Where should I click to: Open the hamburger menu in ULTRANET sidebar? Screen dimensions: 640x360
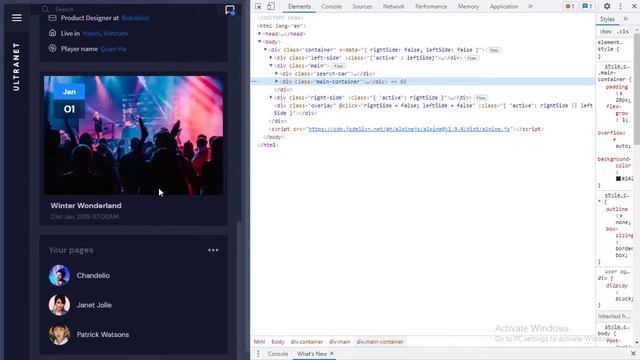[x=17, y=18]
